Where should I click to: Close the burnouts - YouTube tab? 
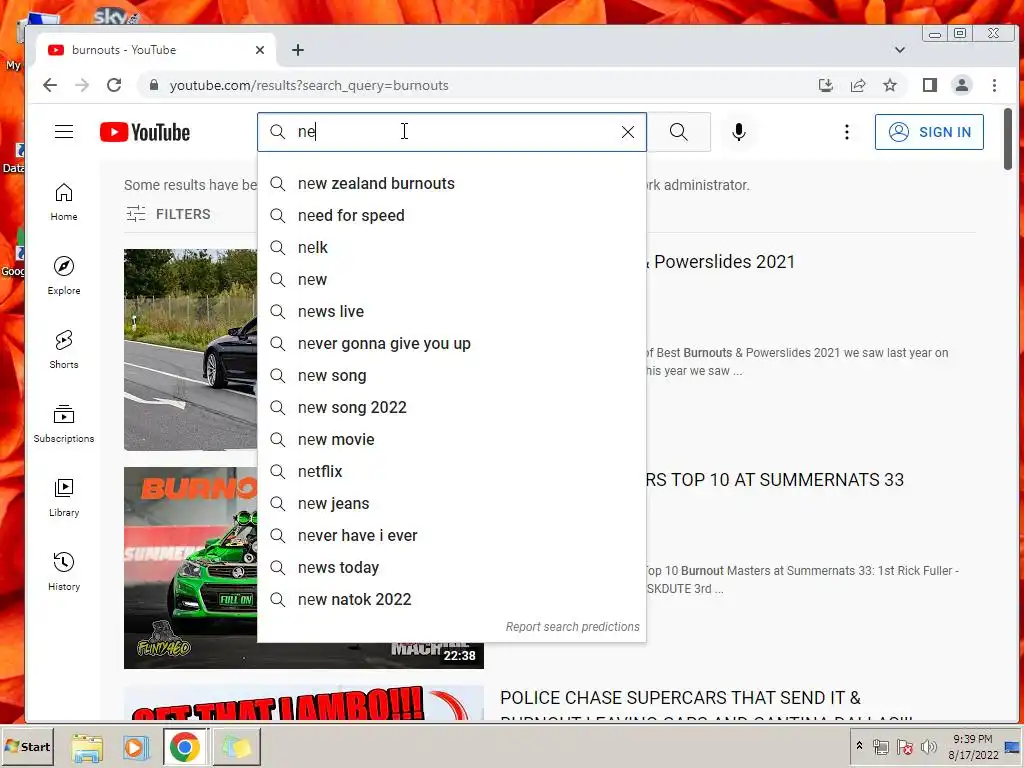pos(260,50)
